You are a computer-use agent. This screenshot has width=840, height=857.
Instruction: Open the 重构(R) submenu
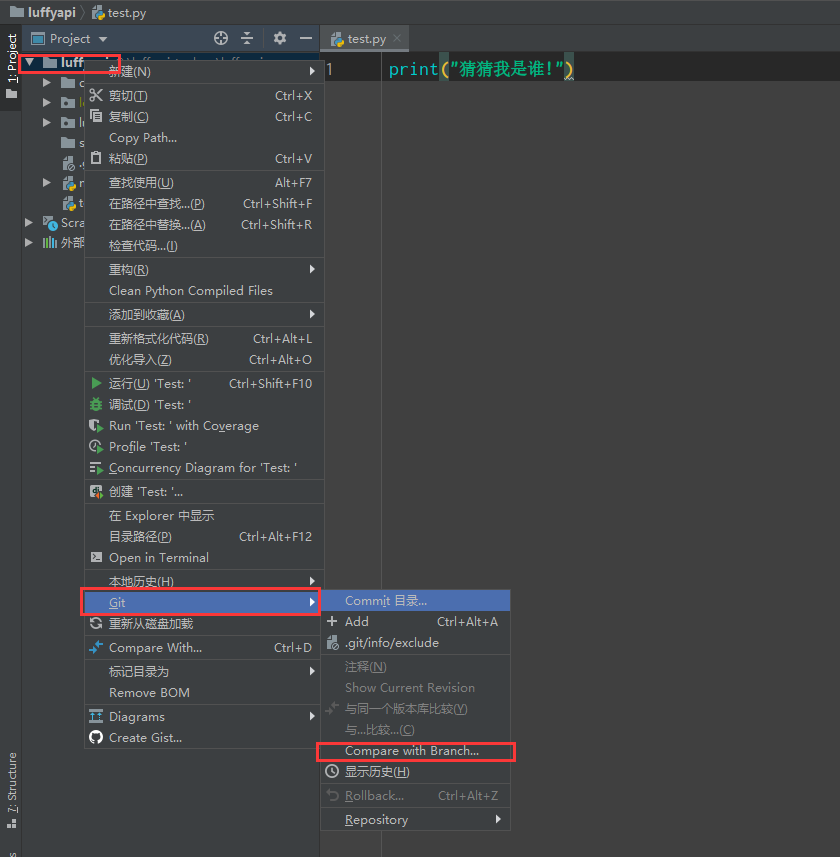click(x=204, y=269)
